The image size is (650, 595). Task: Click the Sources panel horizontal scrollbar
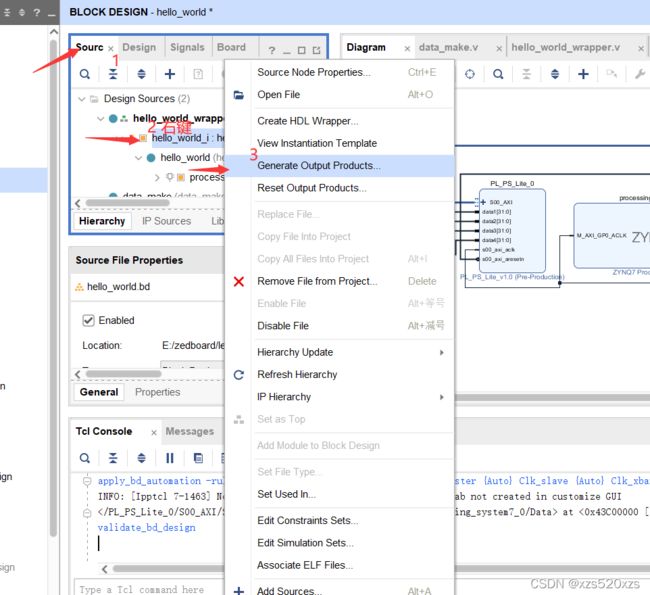[128, 203]
